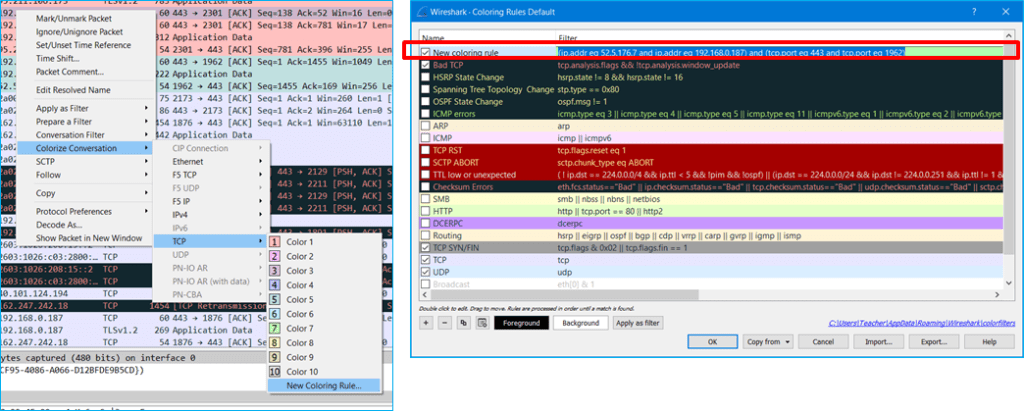Expand the Copy submenu
The width and height of the screenshot is (1024, 411).
pos(88,193)
